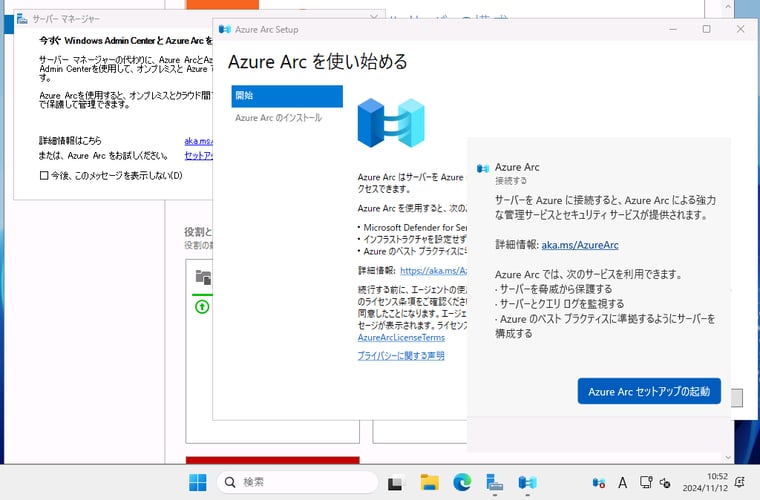Select the Azure Arc のインストール step

[278, 118]
